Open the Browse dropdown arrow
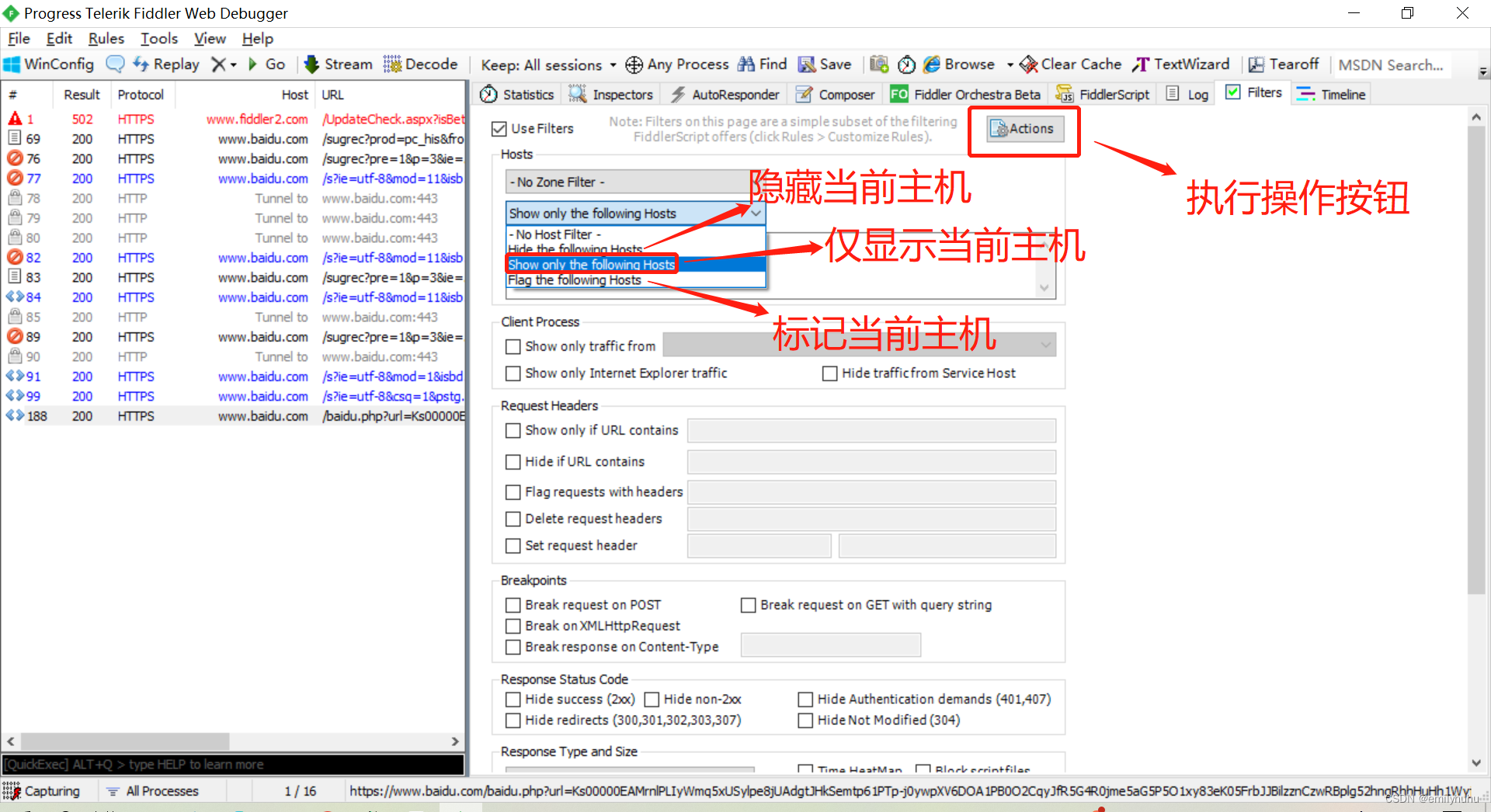The width and height of the screenshot is (1491, 812). 1010,64
